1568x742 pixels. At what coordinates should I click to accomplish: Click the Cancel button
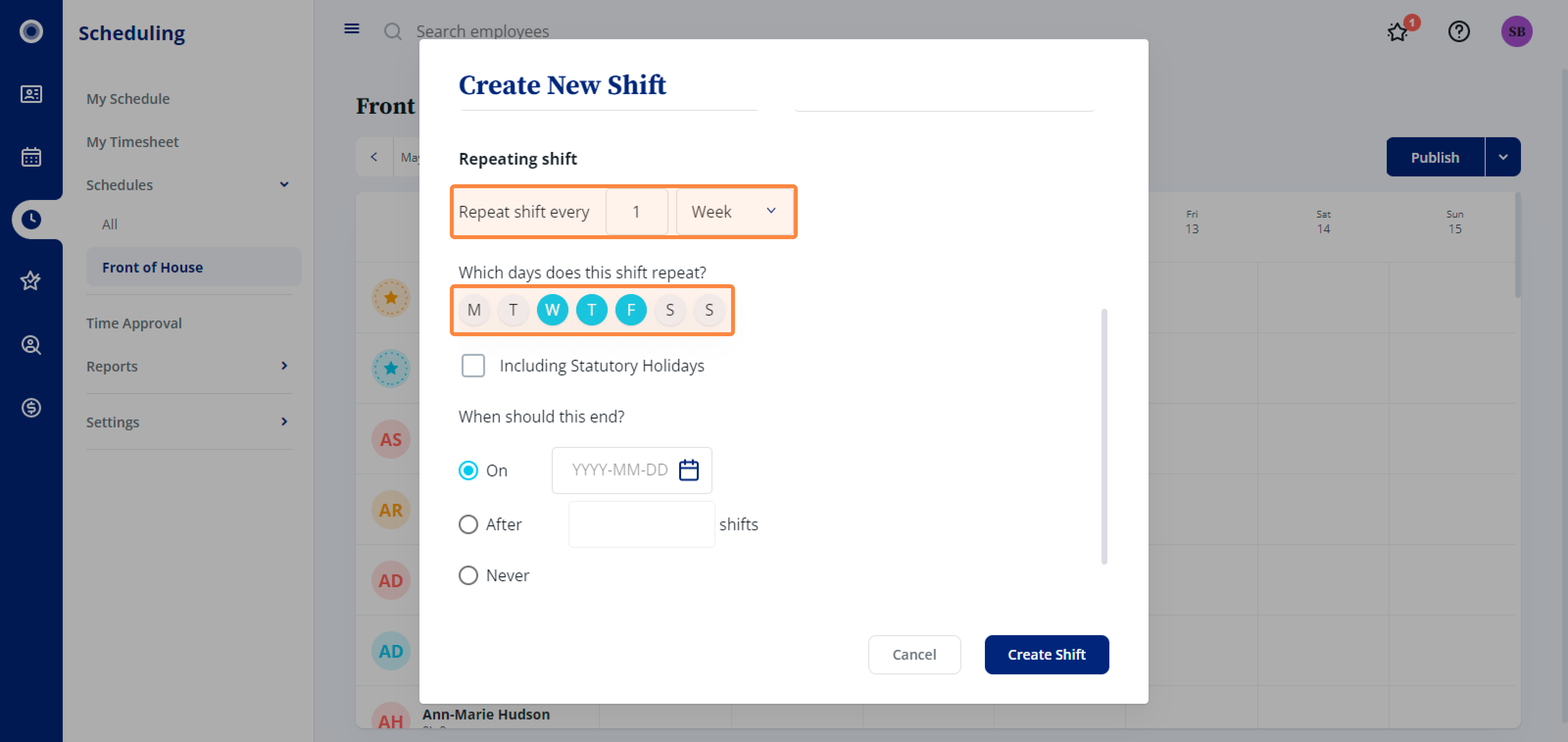pyautogui.click(x=914, y=654)
